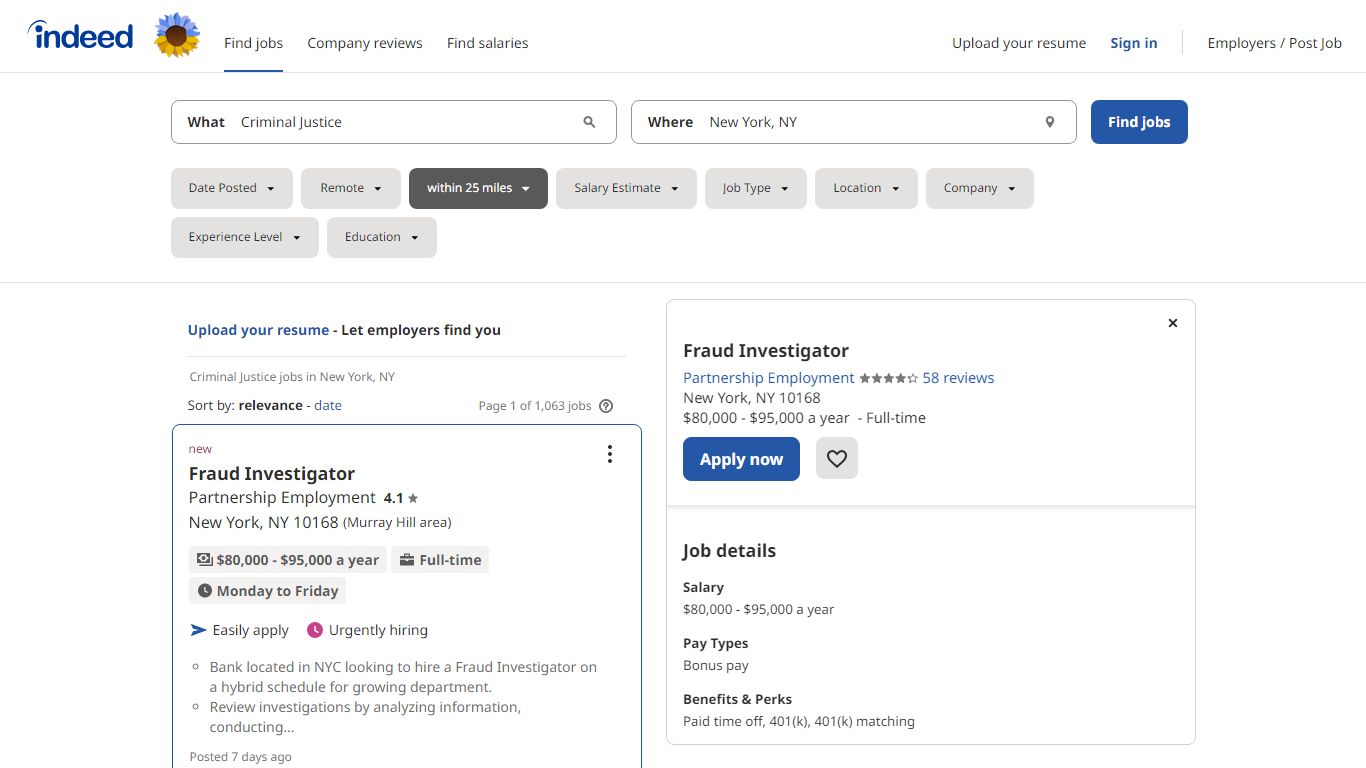Click the Apply now button
Image resolution: width=1366 pixels, height=768 pixels.
(741, 459)
